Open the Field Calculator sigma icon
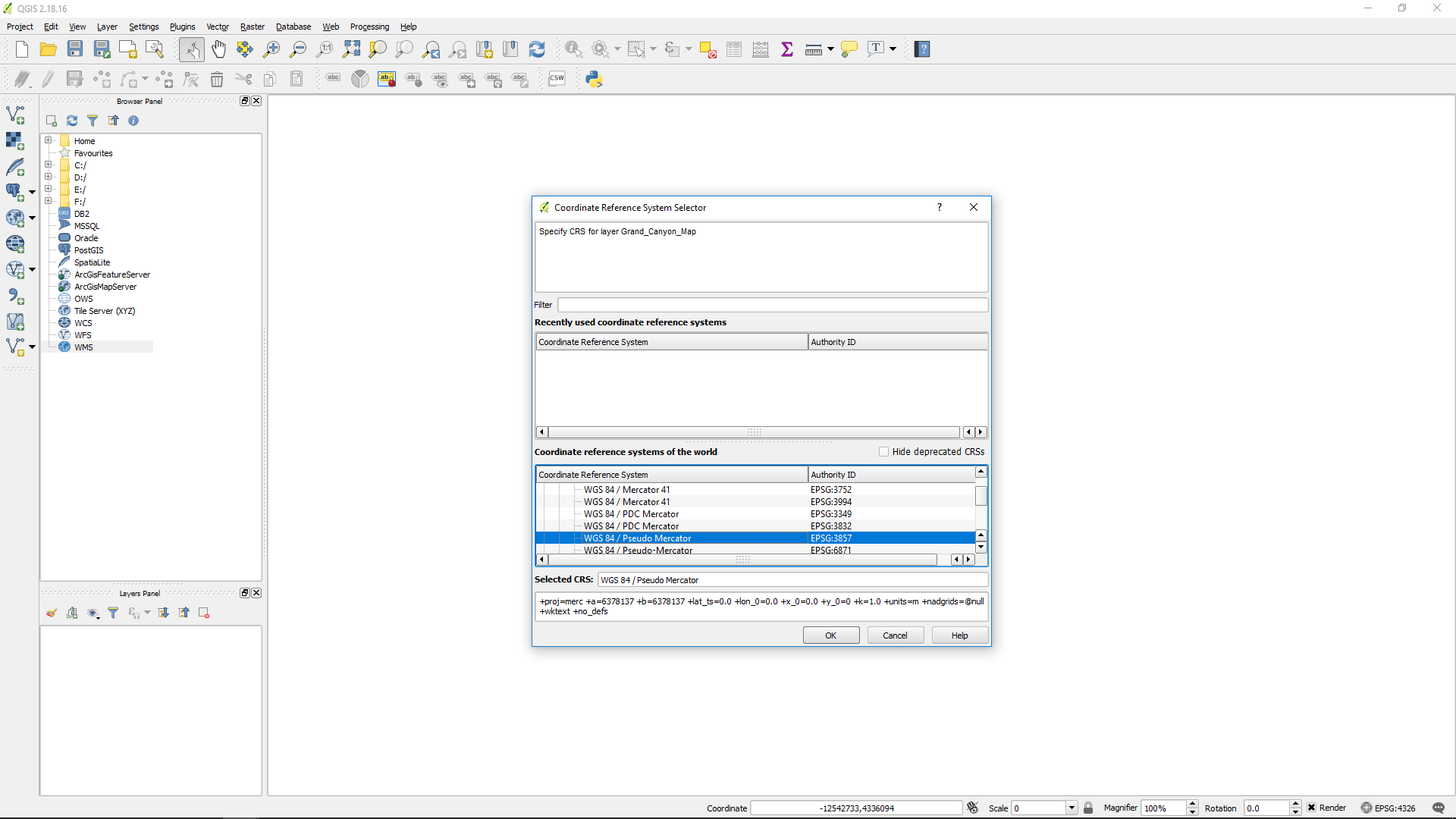 click(787, 49)
